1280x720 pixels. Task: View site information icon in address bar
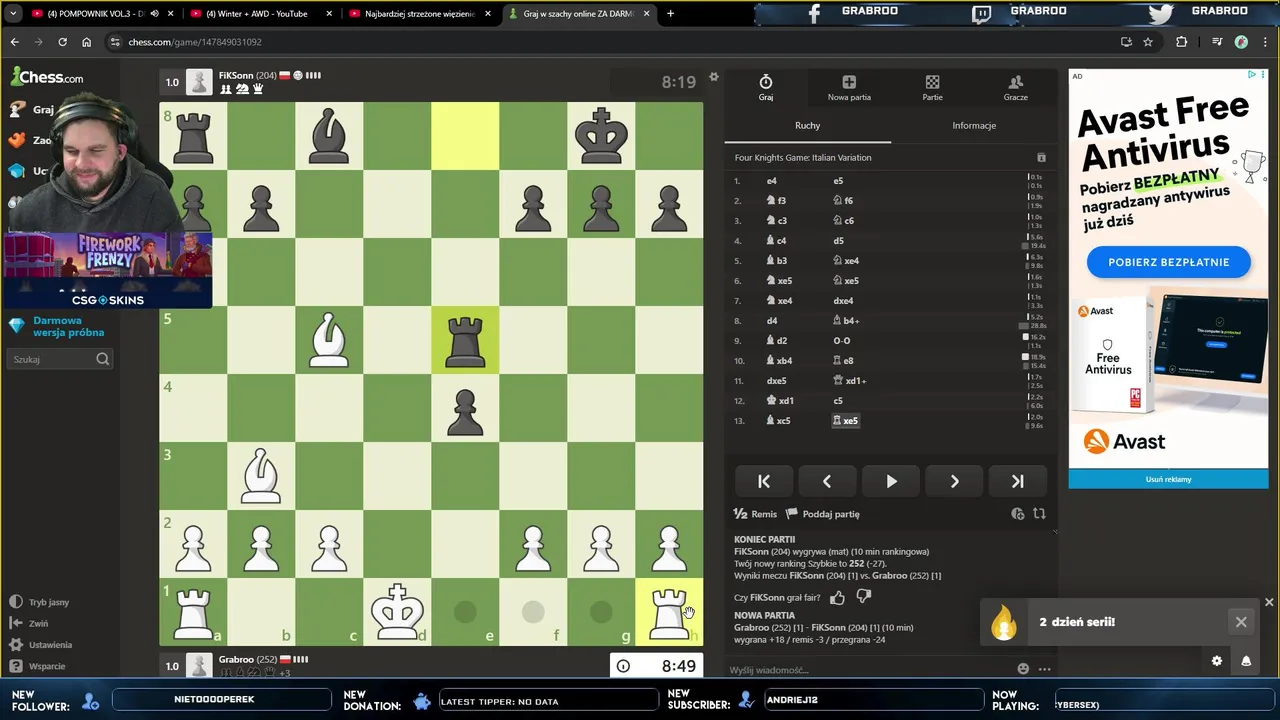pyautogui.click(x=116, y=42)
